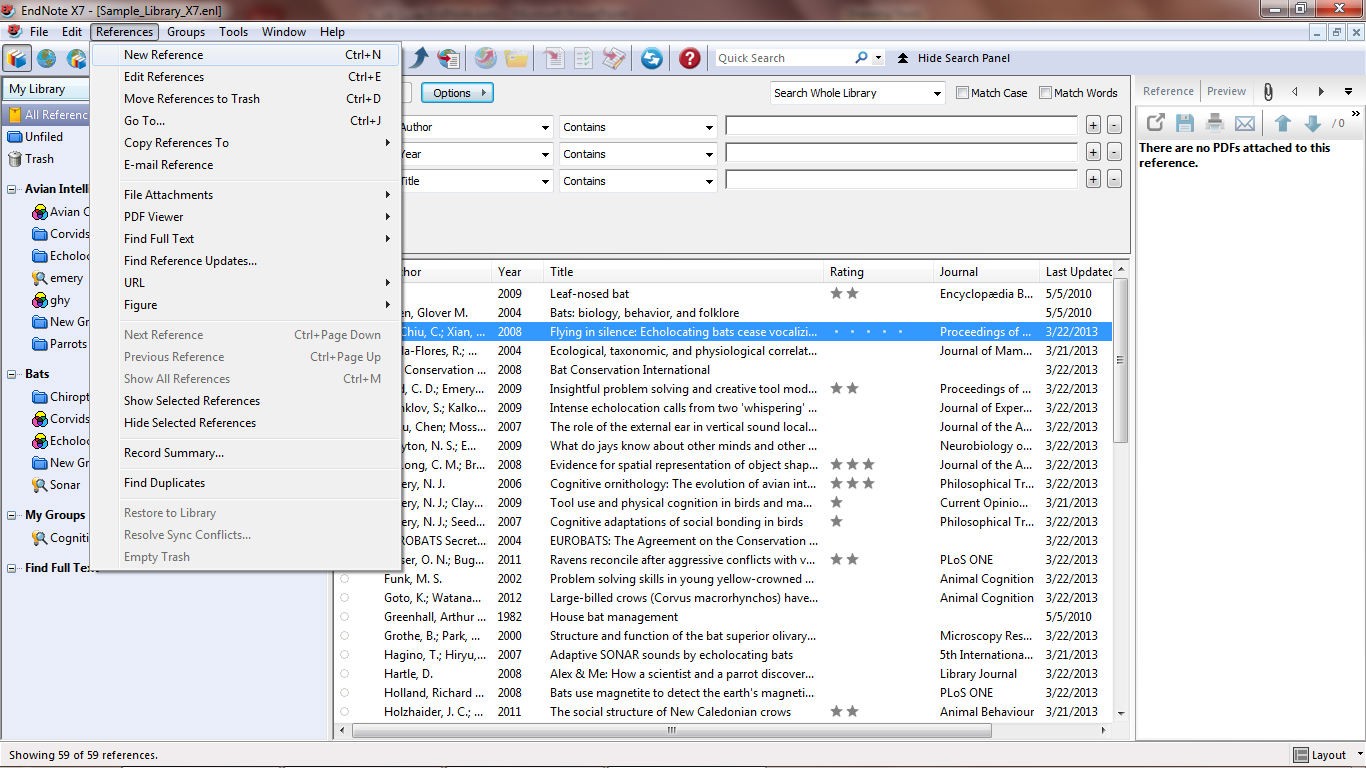Click the Previous Page up-arrow in PDF pane

click(1283, 123)
